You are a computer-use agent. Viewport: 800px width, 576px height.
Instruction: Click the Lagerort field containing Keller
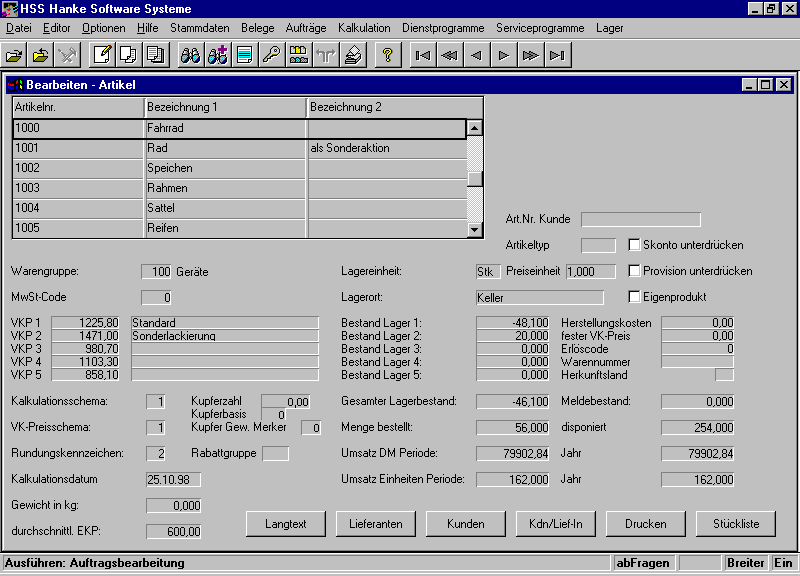pos(540,297)
